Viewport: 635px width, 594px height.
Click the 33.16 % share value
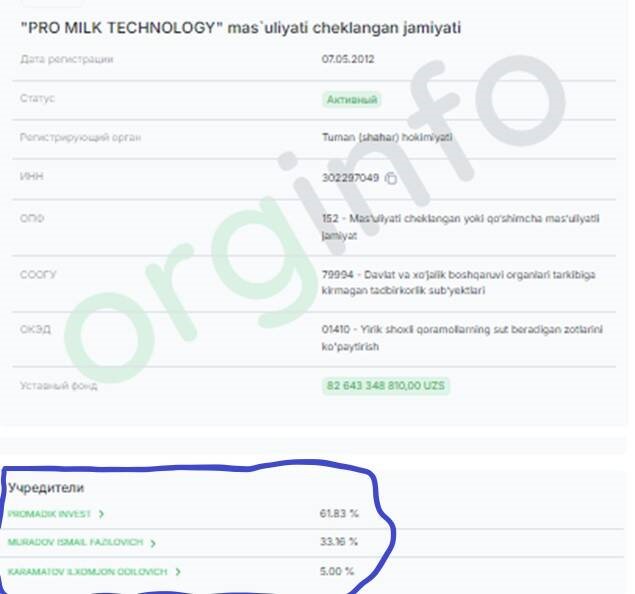[x=339, y=542]
